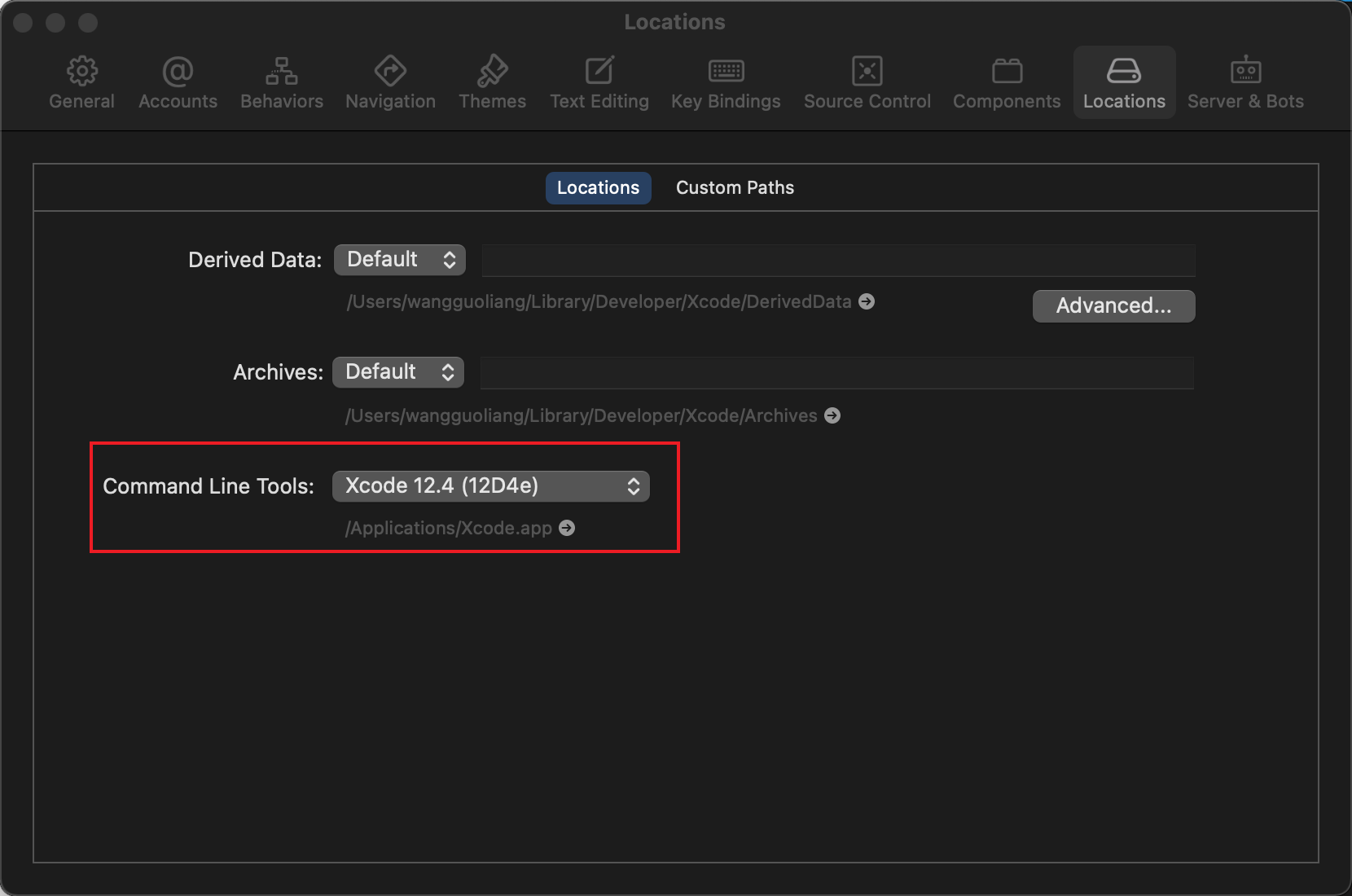1352x896 pixels.
Task: Change the Command Line Tools version
Action: tap(490, 485)
